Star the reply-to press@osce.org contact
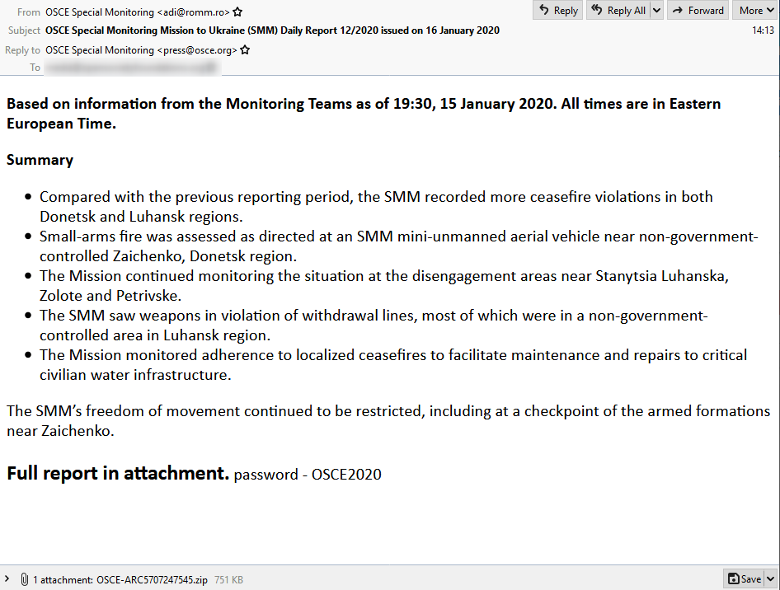The width and height of the screenshot is (780, 590). 245,50
